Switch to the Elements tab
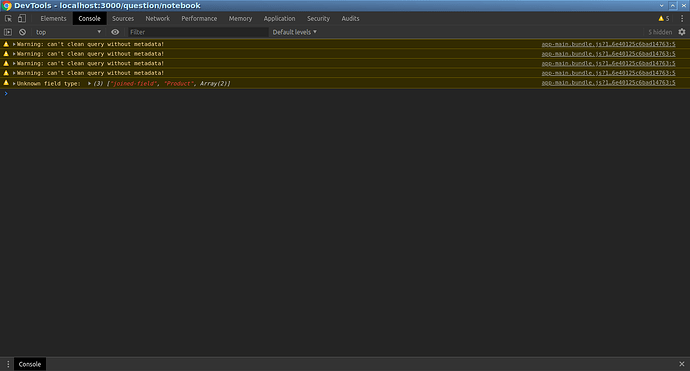This screenshot has height=371, width=690. [x=53, y=18]
